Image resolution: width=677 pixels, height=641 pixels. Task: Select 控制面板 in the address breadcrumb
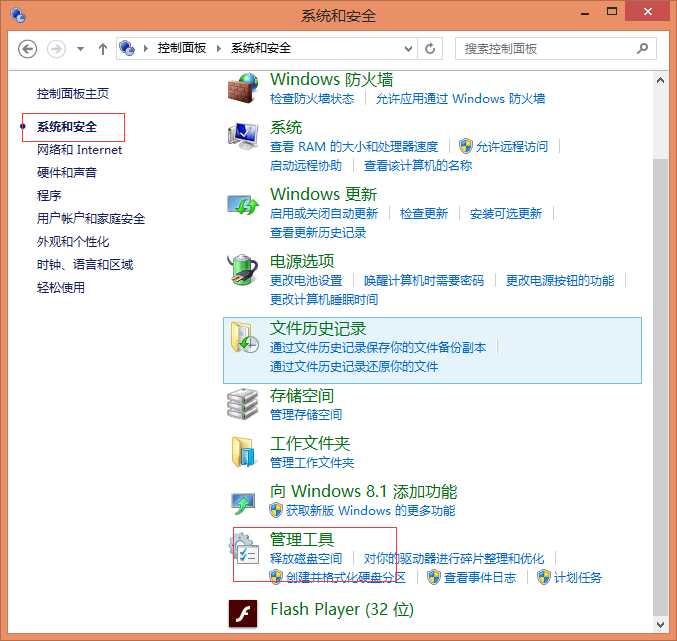click(182, 48)
